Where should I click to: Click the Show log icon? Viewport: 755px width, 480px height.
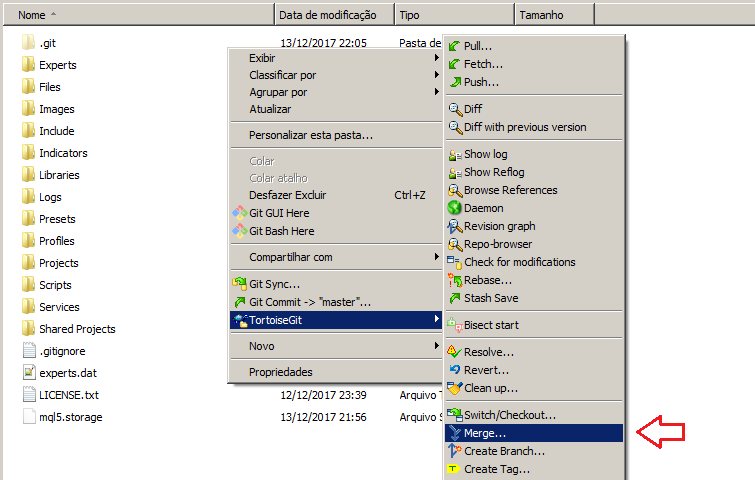coord(455,155)
